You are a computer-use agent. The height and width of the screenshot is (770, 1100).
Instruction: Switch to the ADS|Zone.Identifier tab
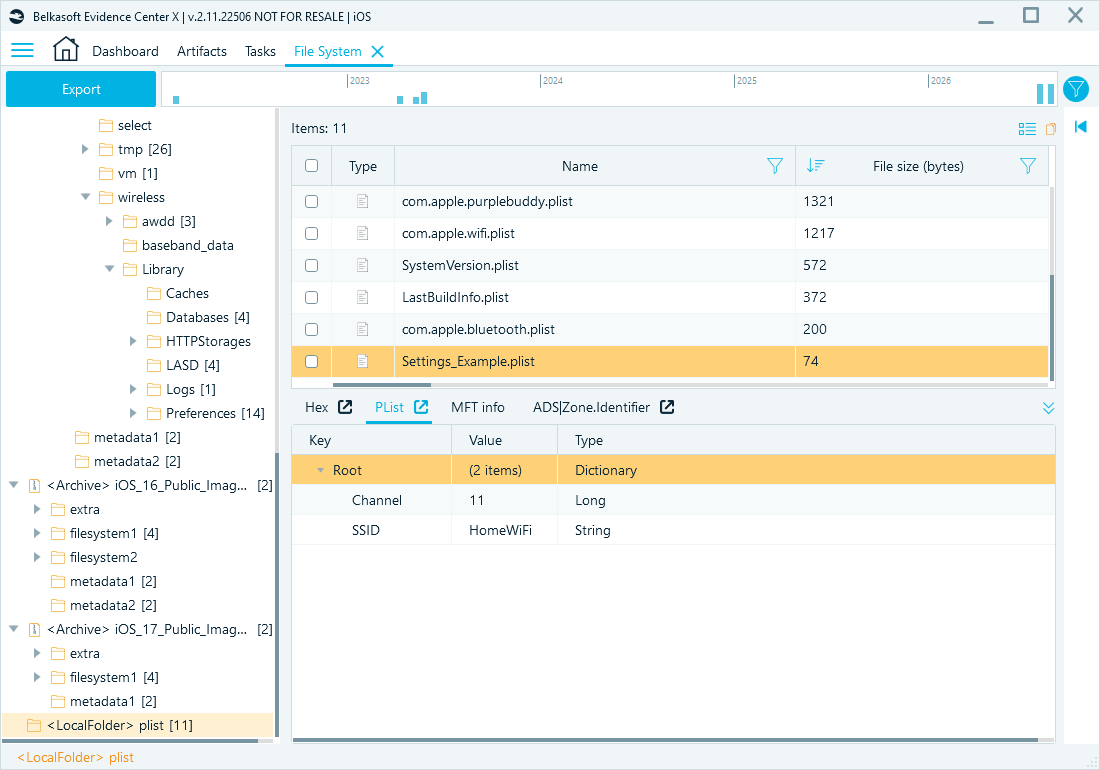[x=591, y=407]
